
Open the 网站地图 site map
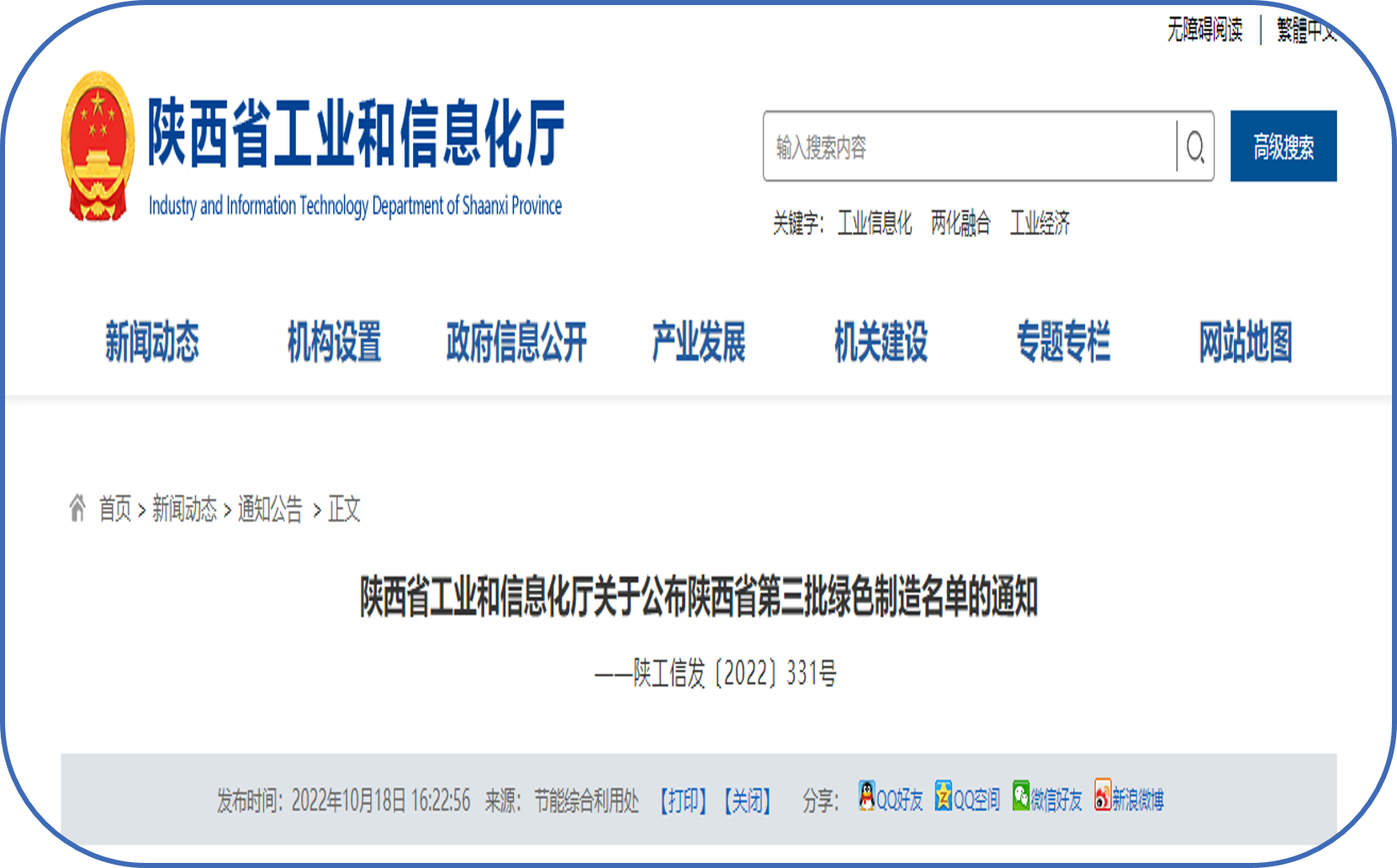point(1246,341)
